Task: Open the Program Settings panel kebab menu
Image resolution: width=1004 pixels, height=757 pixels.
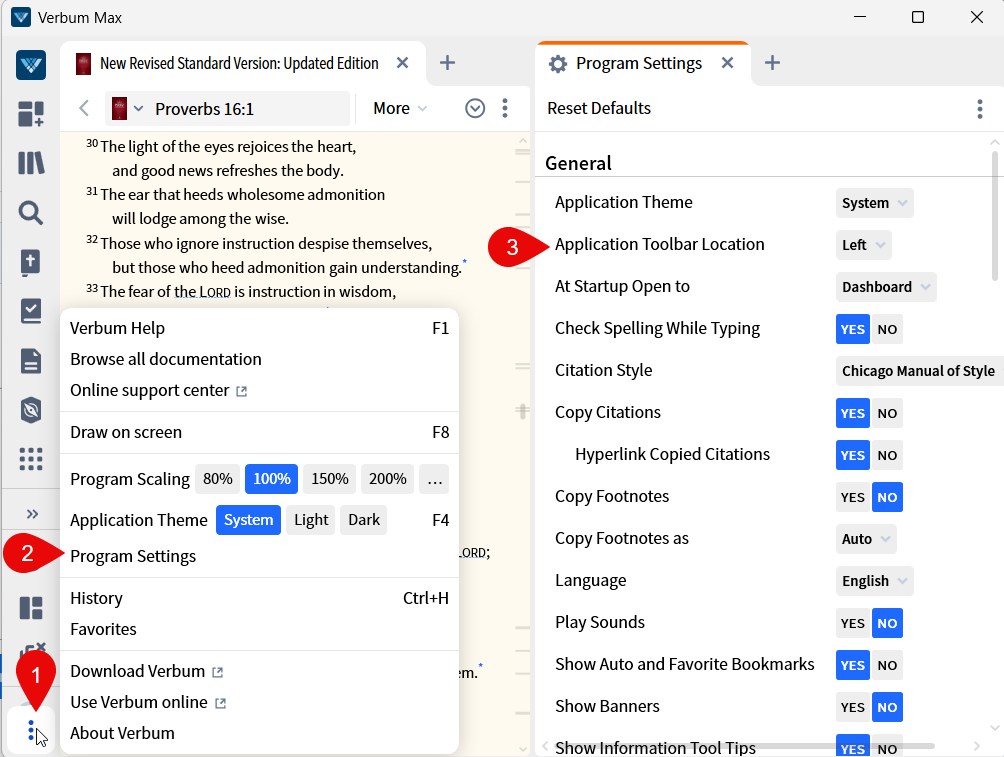Action: coord(980,109)
